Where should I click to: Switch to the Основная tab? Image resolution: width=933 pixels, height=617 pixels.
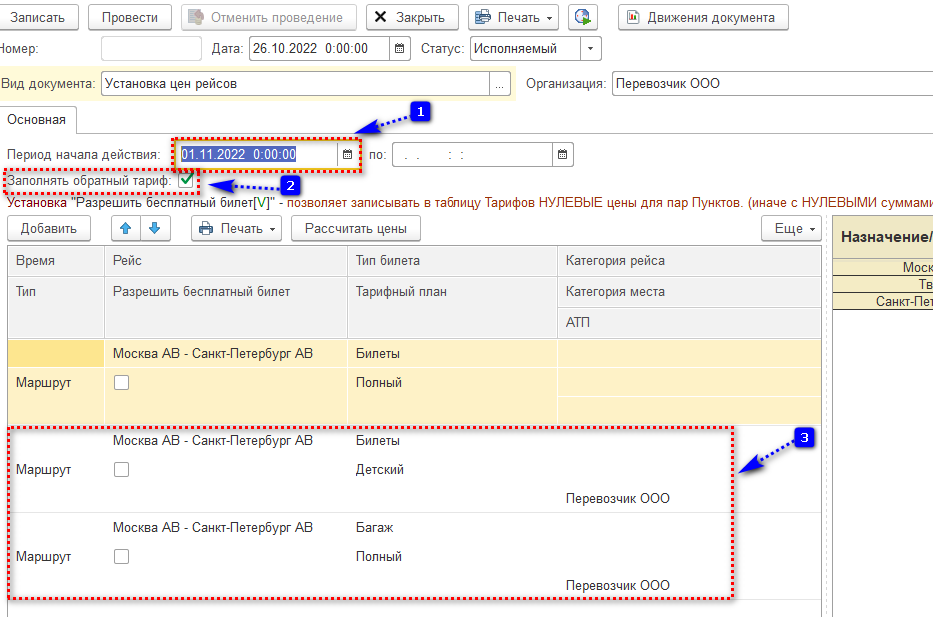pyautogui.click(x=36, y=120)
